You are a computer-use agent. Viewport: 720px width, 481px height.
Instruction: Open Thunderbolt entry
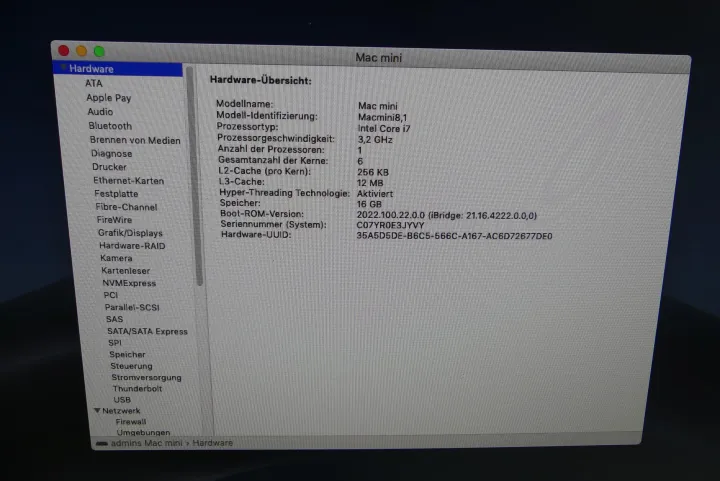point(137,388)
